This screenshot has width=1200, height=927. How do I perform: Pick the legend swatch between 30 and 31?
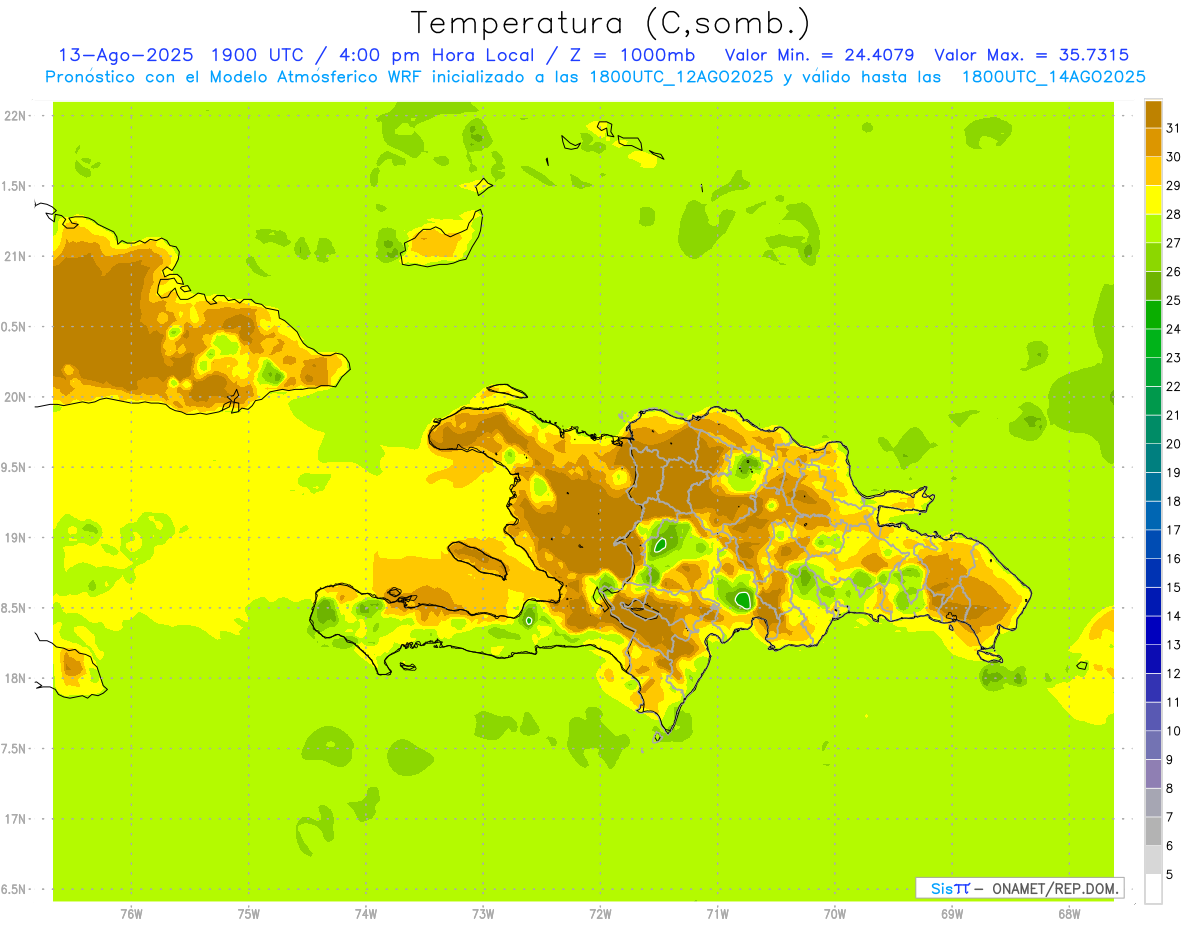[x=1153, y=142]
